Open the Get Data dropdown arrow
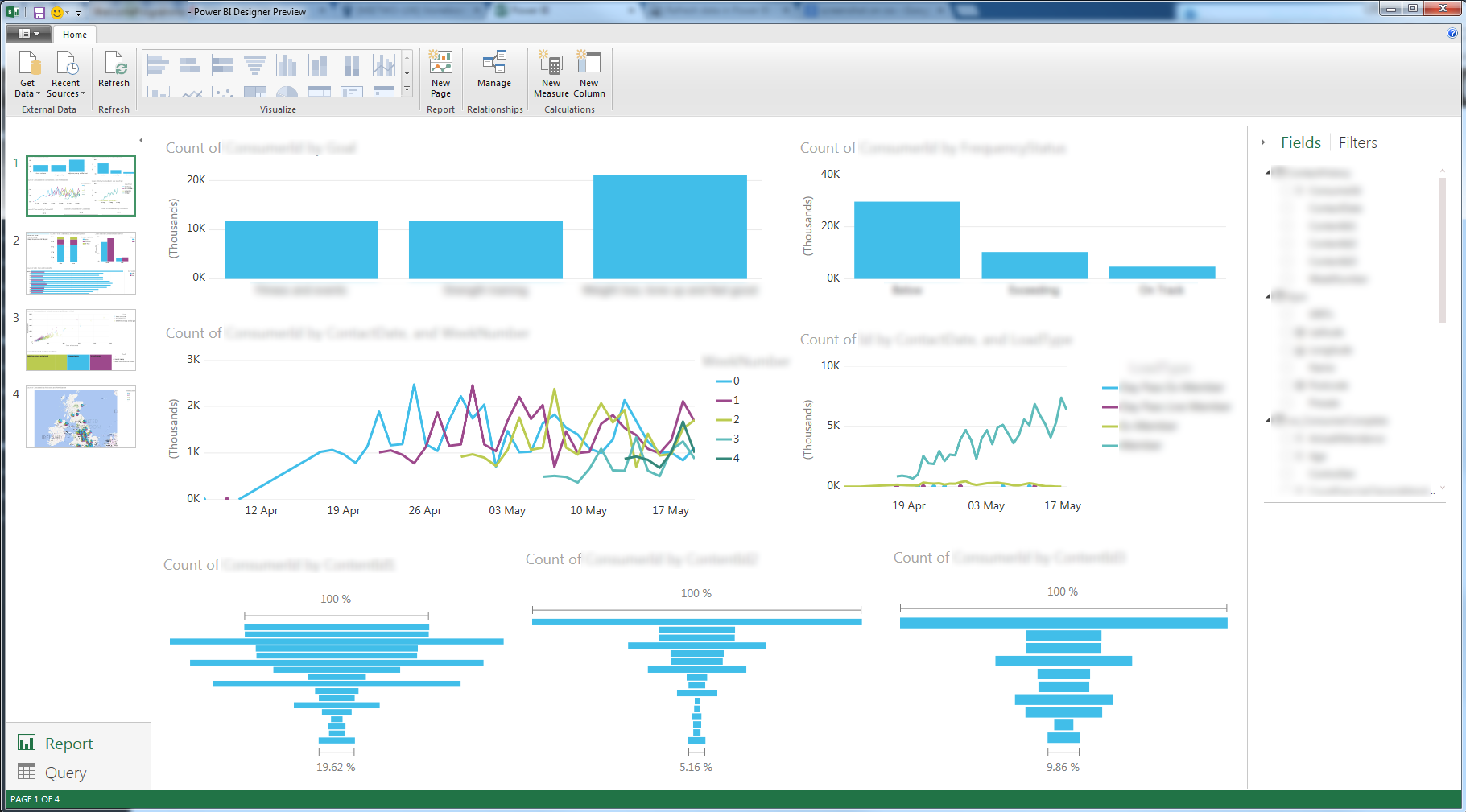Screen dimensions: 1466x812 [x=38, y=93]
